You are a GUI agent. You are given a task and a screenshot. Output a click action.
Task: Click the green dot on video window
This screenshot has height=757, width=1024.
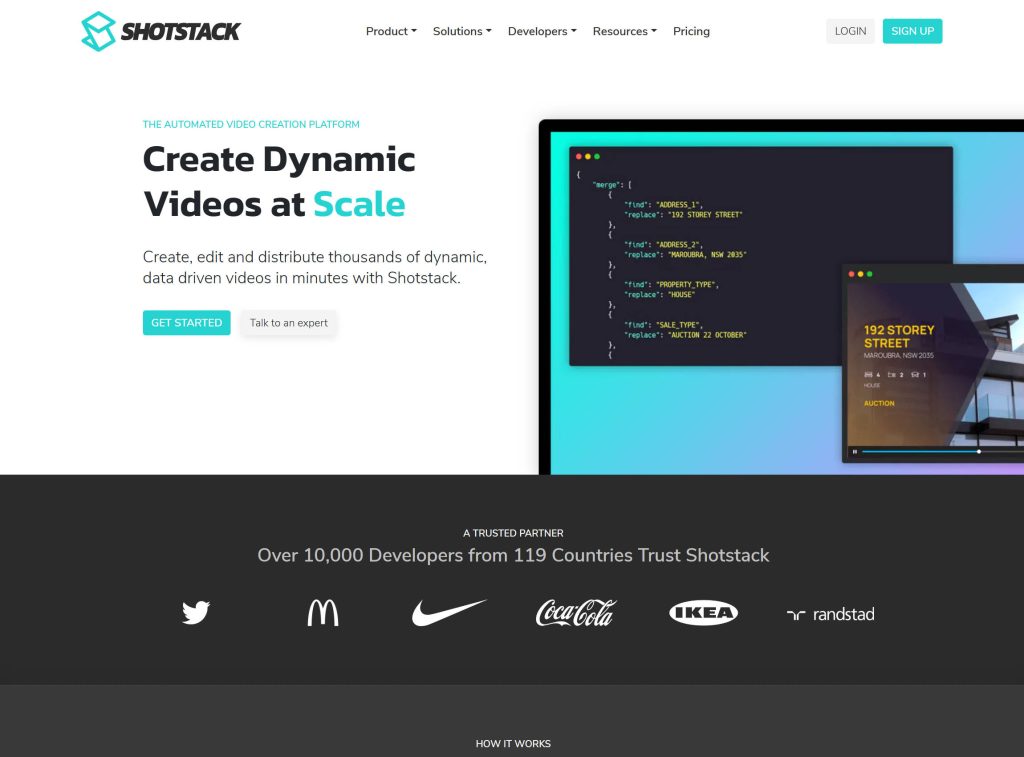click(870, 274)
